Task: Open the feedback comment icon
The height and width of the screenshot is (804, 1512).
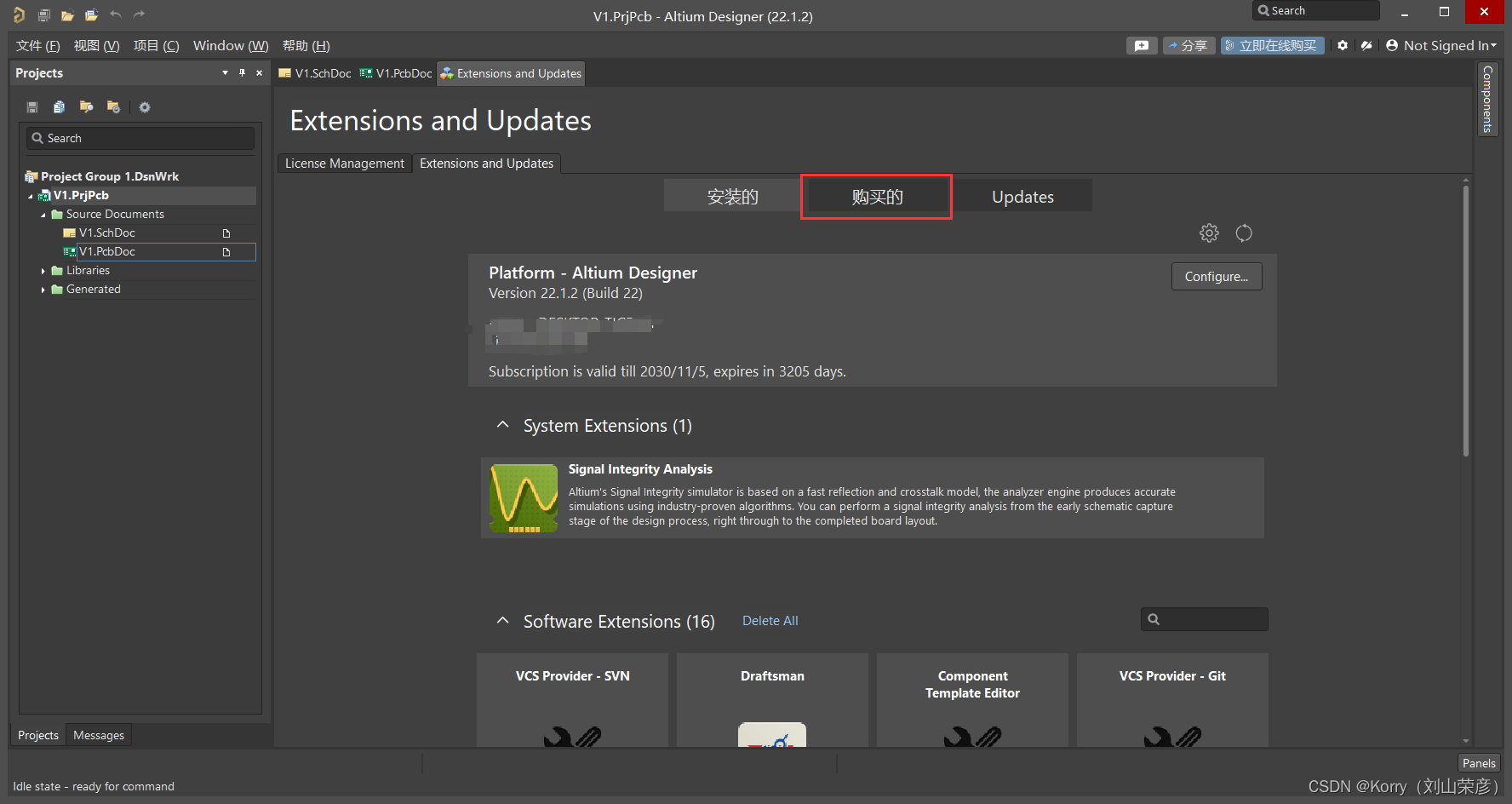Action: [1142, 46]
